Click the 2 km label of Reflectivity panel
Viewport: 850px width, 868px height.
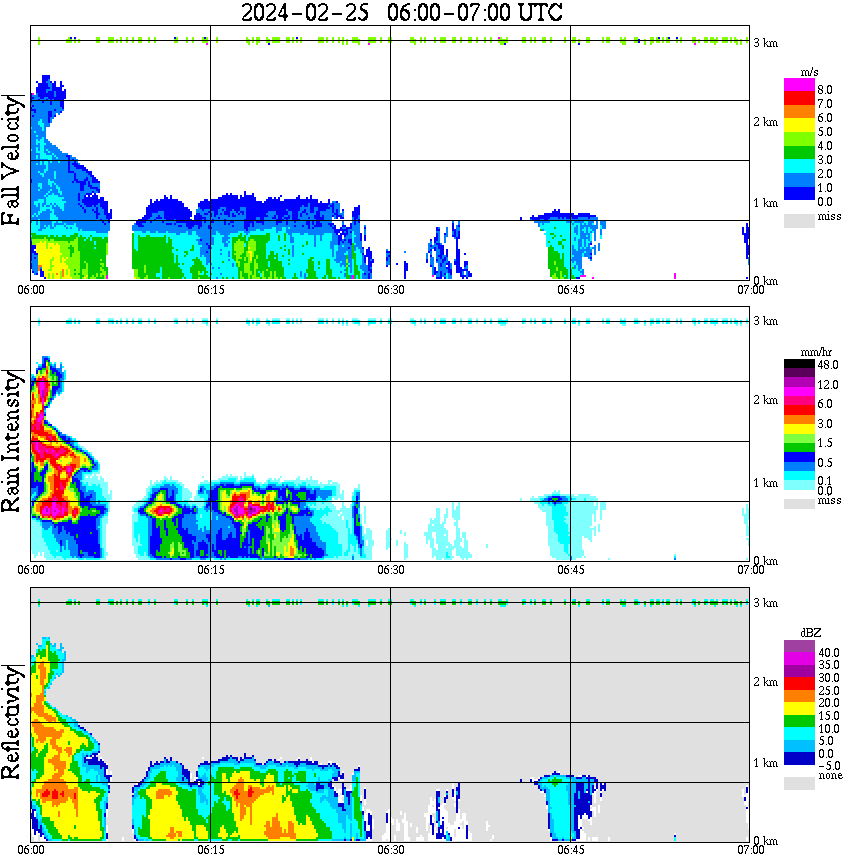(765, 681)
